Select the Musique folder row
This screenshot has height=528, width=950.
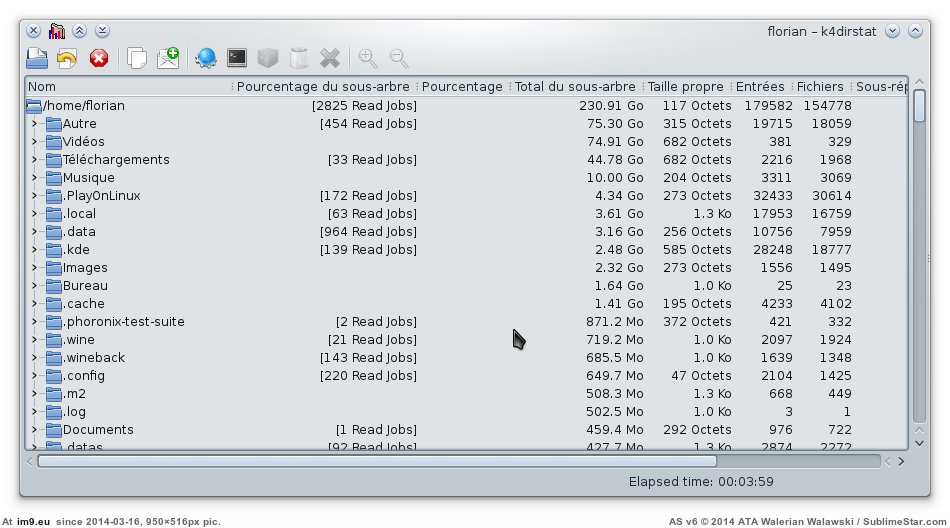coord(88,178)
